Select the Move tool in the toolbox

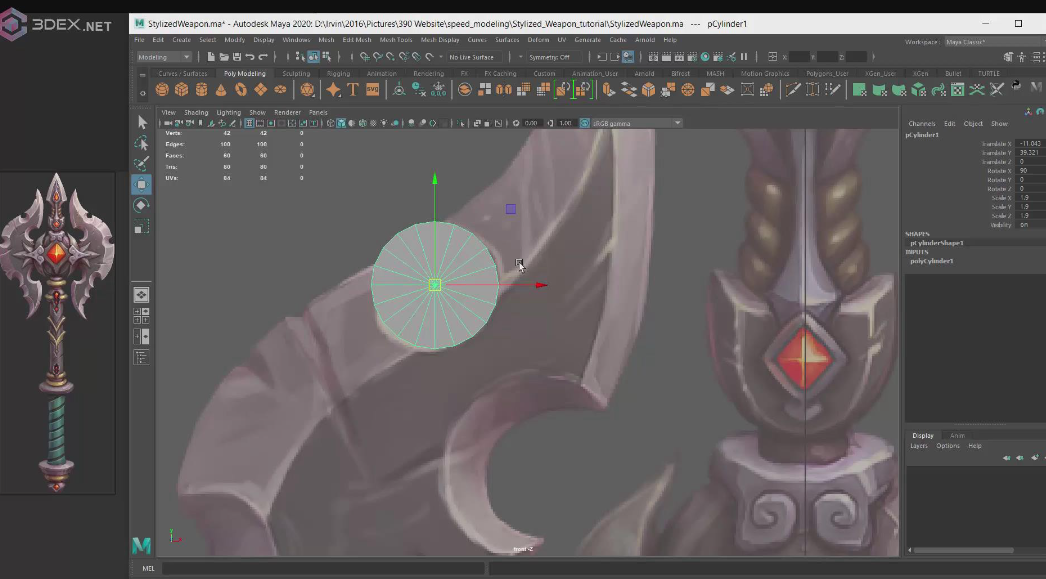pyautogui.click(x=141, y=184)
